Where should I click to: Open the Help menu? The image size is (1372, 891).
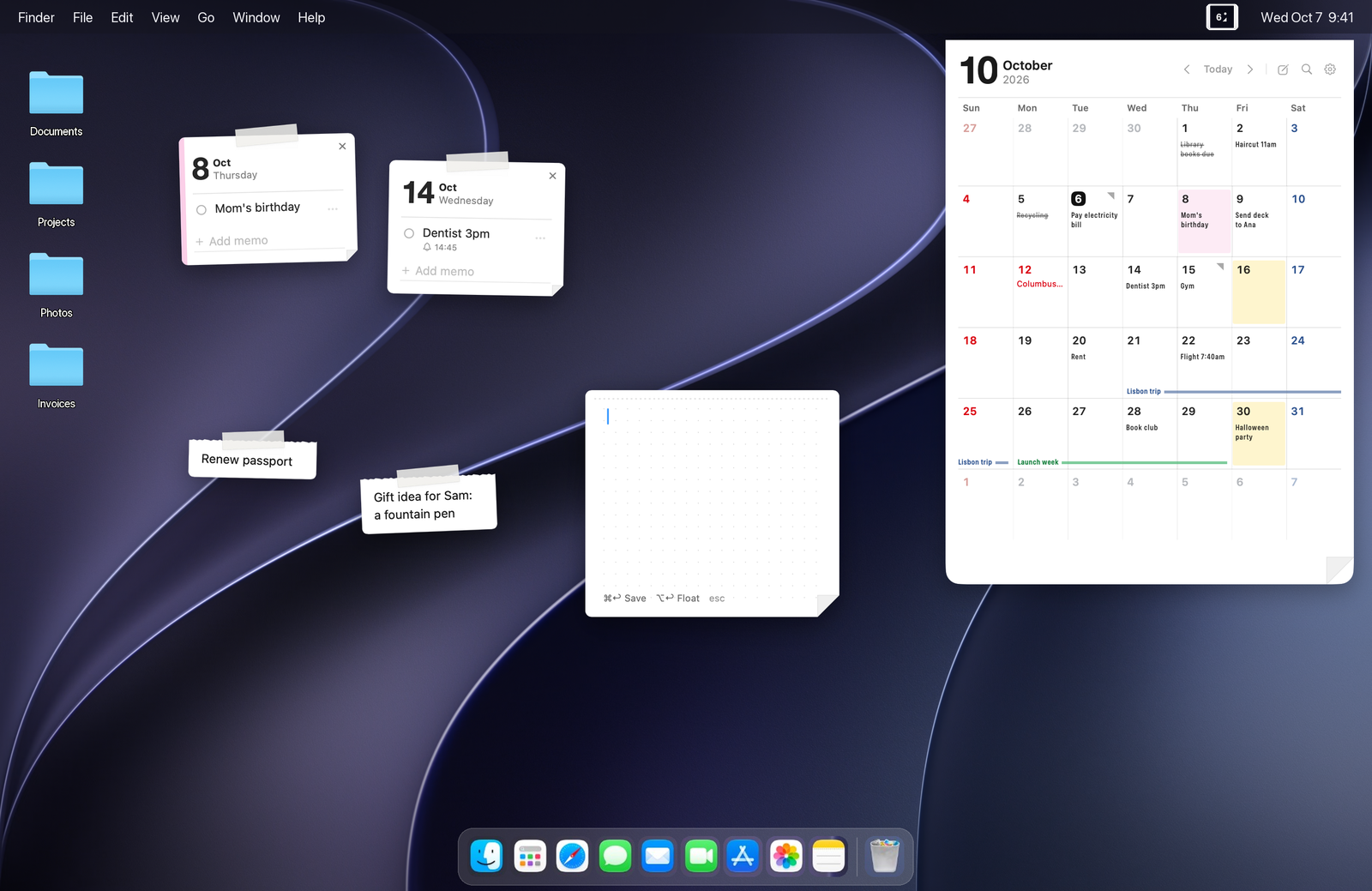pos(311,17)
